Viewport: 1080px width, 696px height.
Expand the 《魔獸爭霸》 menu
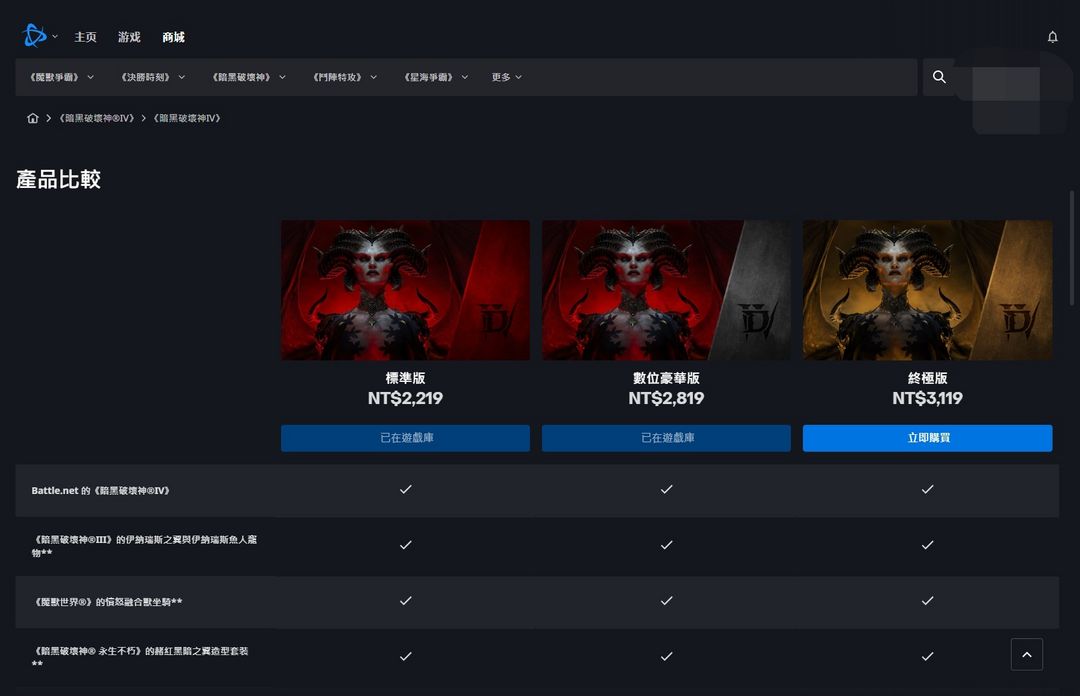point(61,77)
